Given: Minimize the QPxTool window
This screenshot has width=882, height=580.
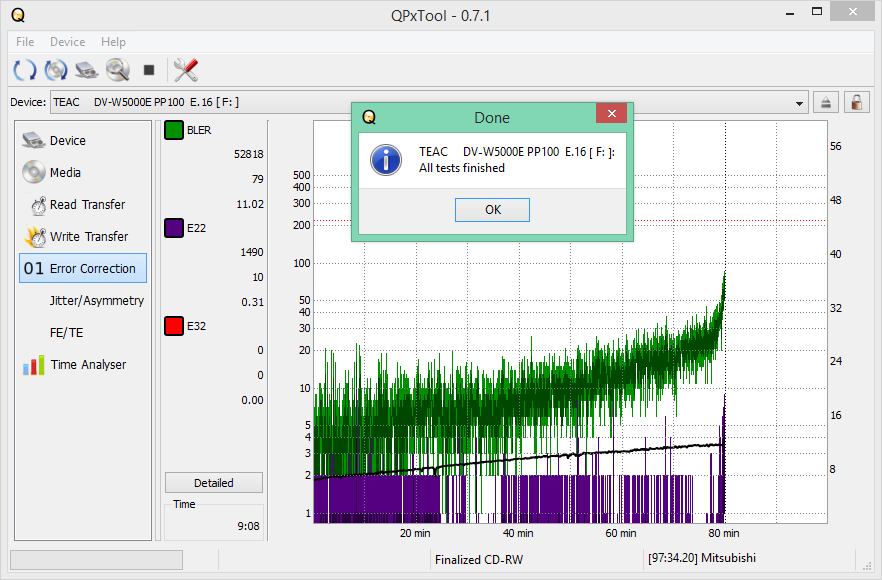Looking at the screenshot, I should point(790,12).
